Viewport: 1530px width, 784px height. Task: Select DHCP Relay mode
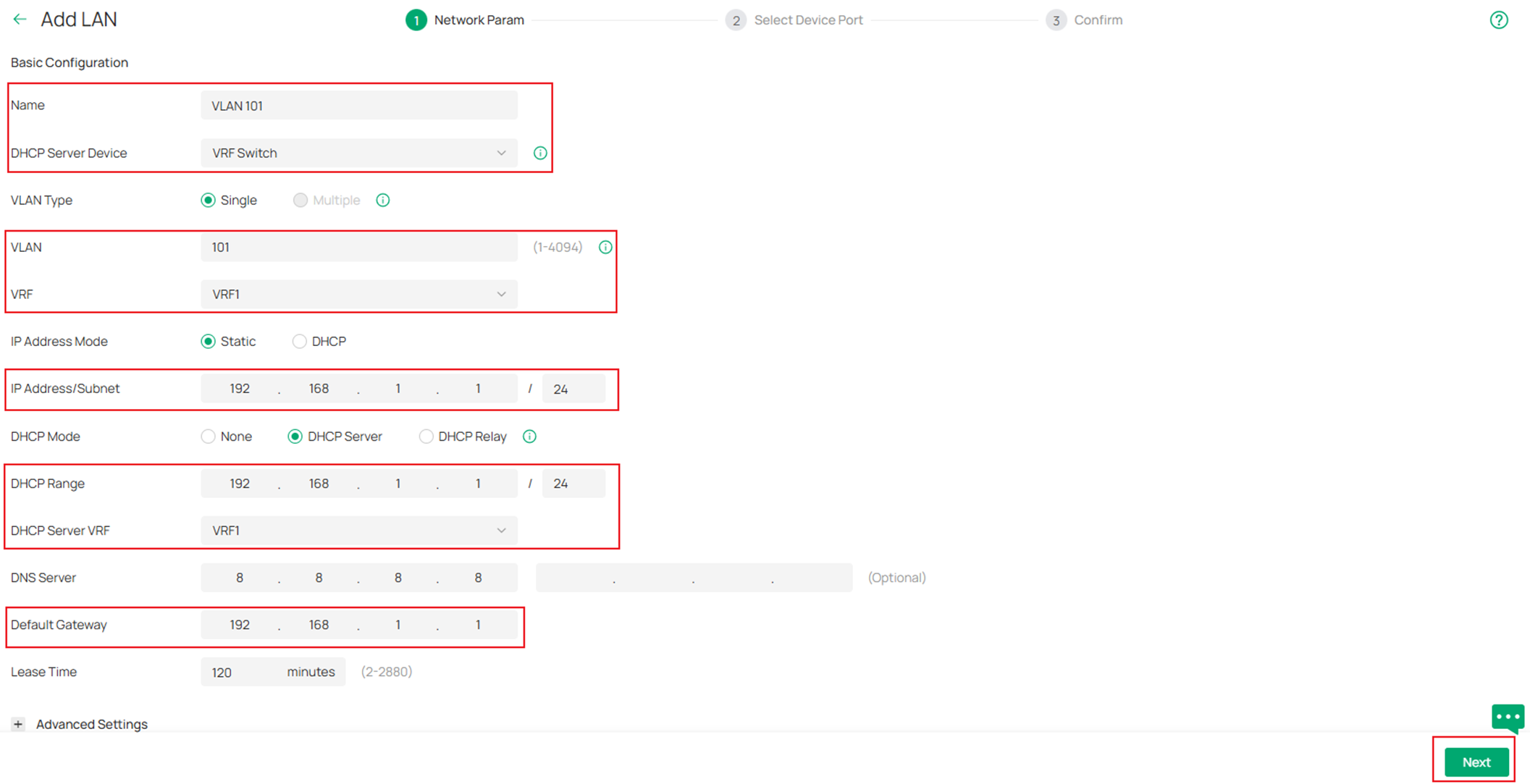tap(426, 436)
